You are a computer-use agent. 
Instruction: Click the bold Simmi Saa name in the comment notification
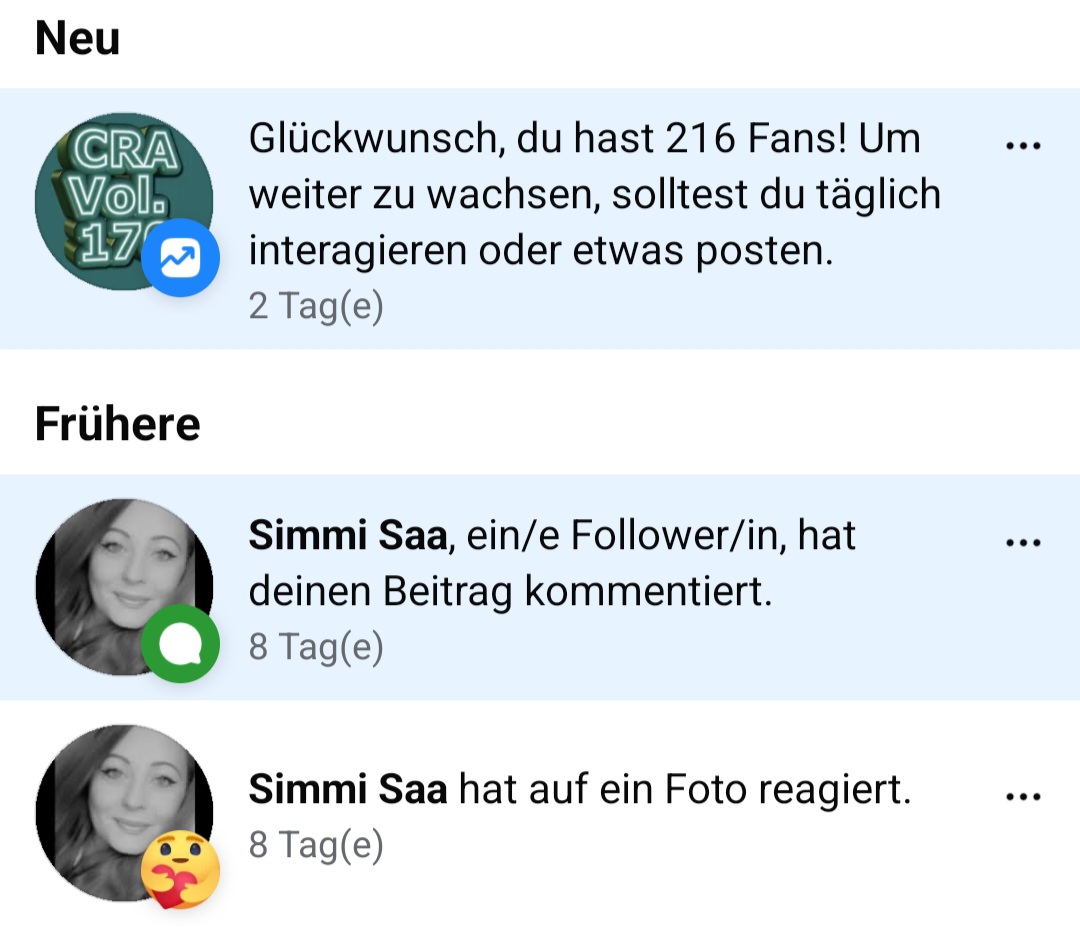click(x=347, y=537)
